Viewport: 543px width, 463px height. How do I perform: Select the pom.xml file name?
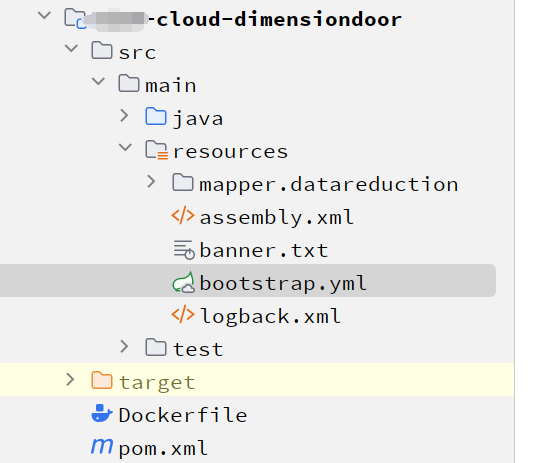(163, 448)
